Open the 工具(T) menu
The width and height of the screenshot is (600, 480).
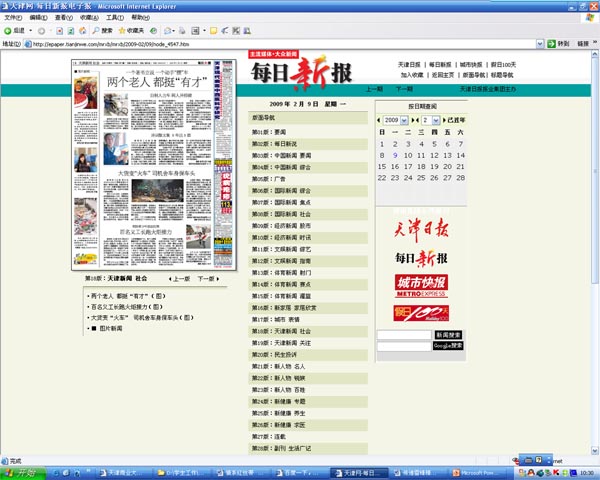click(x=115, y=17)
